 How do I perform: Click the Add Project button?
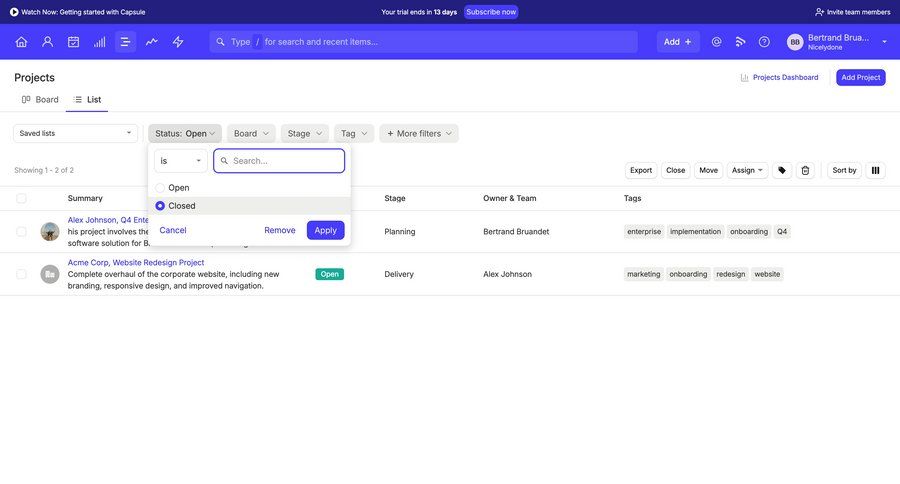pos(860,77)
